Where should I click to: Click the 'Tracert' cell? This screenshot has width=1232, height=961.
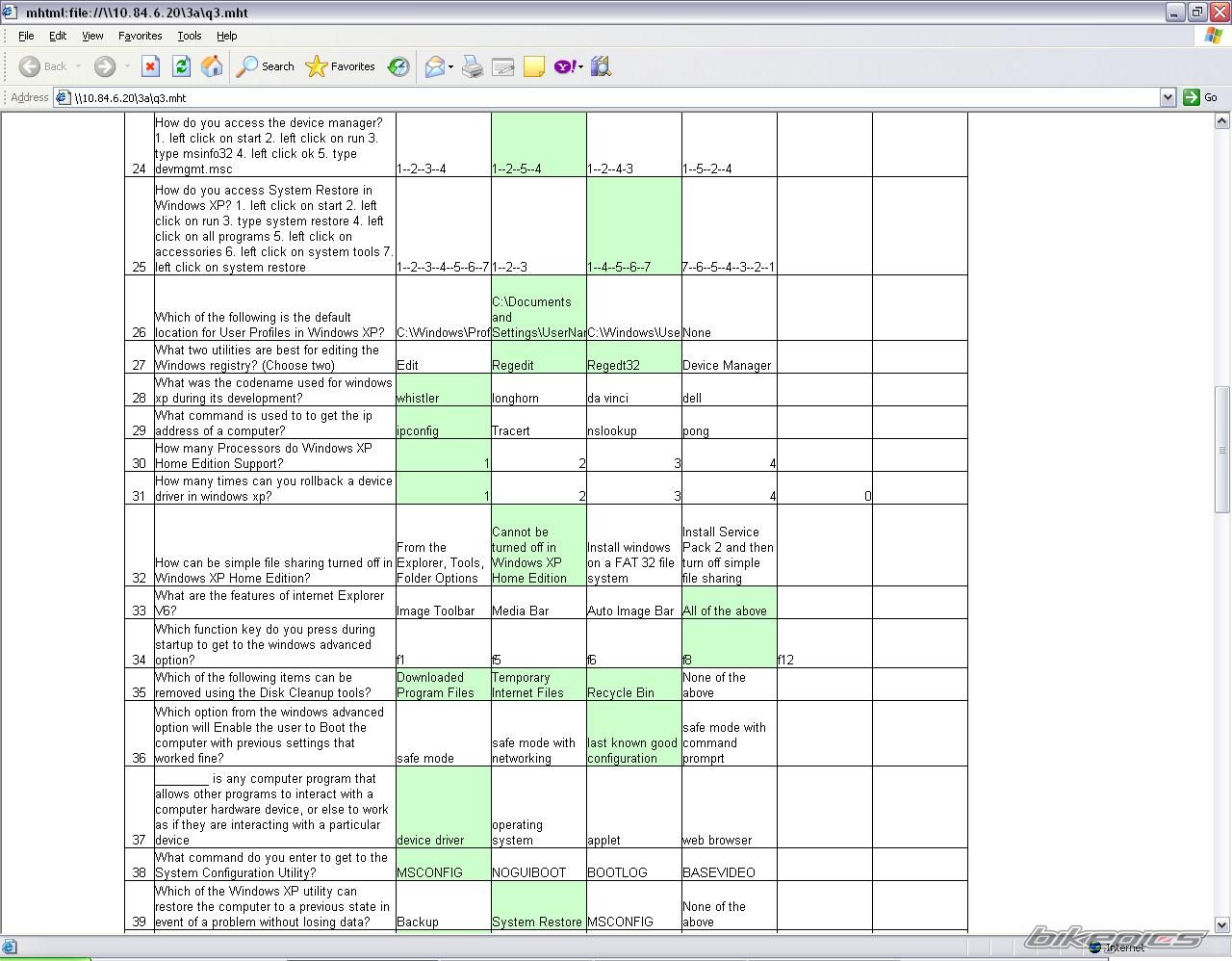538,423
